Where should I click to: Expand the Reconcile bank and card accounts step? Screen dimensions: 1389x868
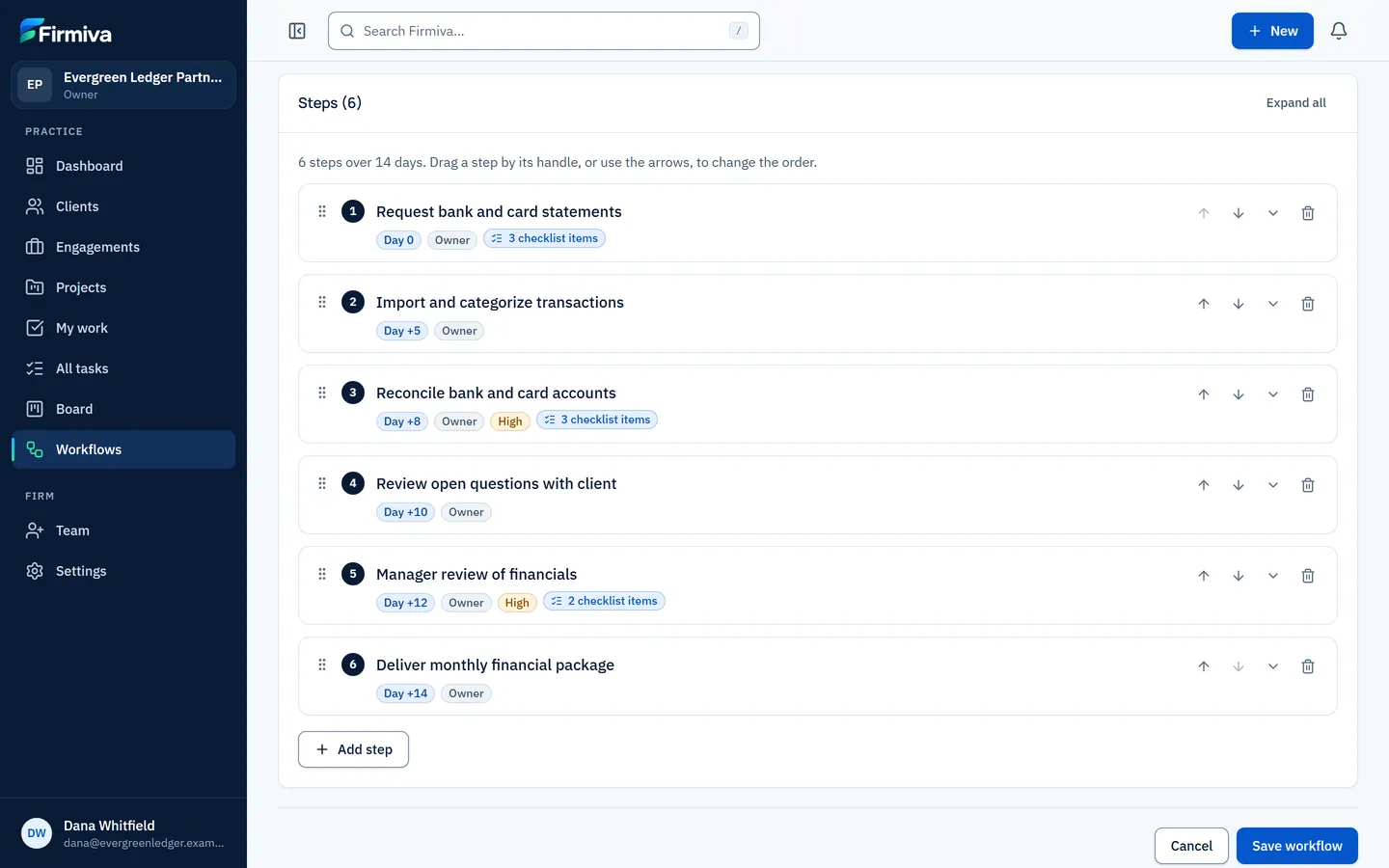(1273, 394)
